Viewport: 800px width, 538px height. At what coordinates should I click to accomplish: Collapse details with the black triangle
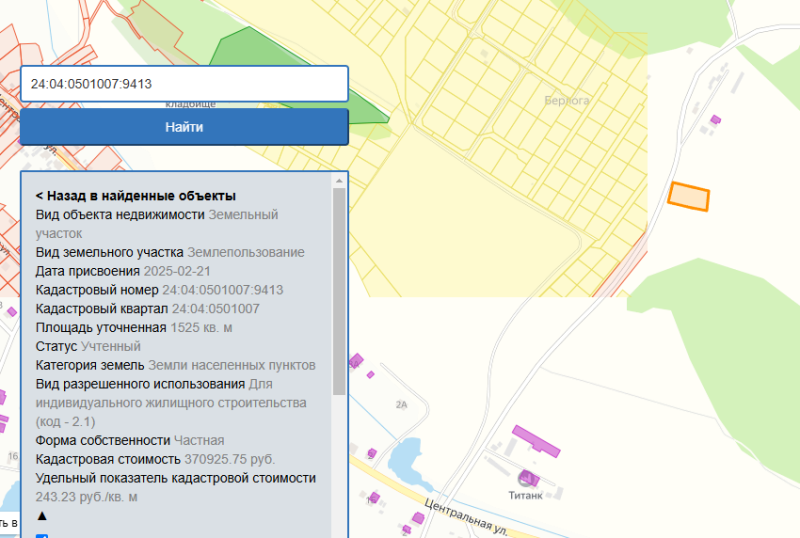(42, 516)
